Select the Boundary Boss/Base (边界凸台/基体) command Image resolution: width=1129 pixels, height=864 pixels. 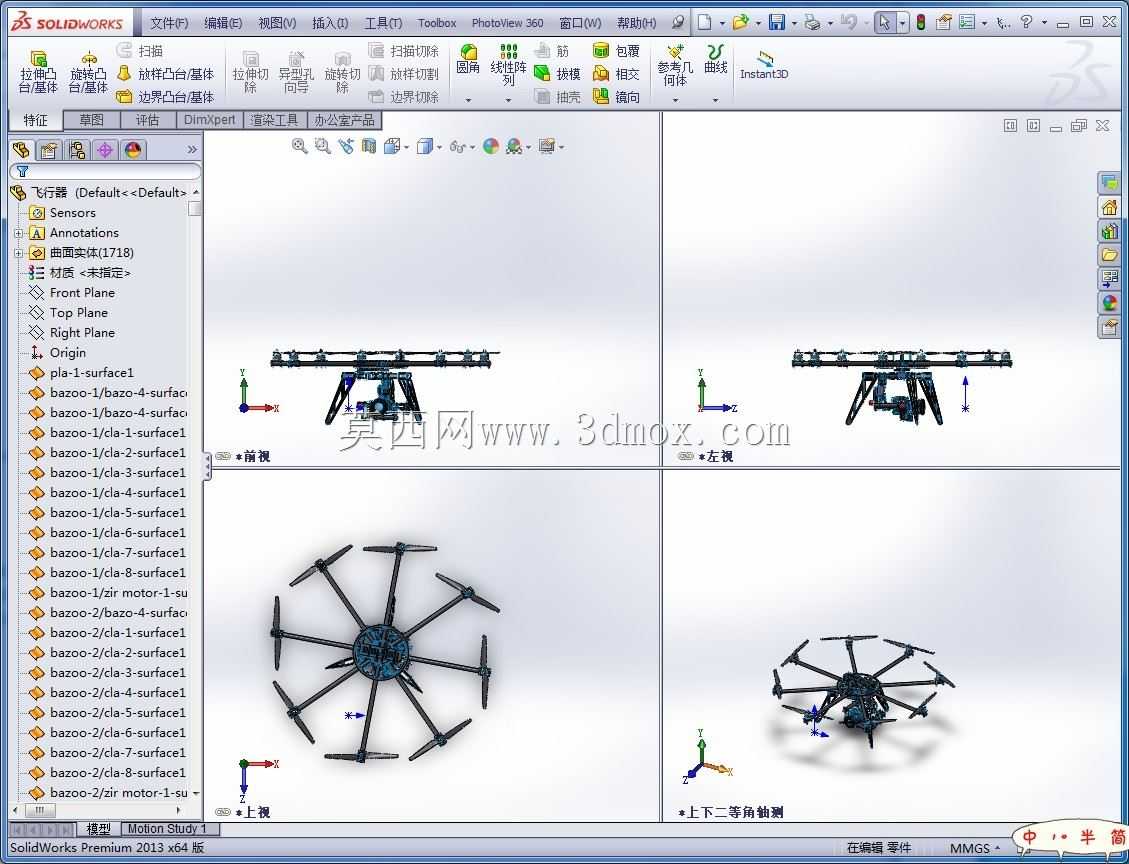[x=166, y=96]
